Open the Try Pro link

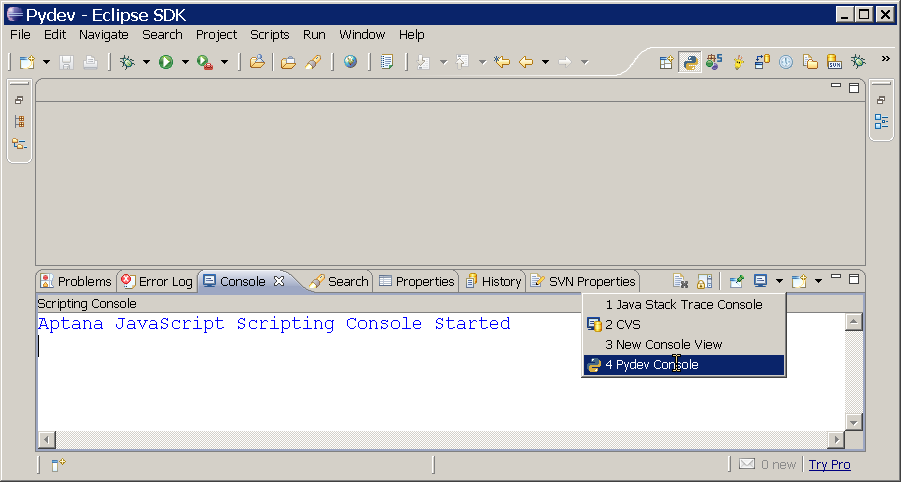point(830,464)
